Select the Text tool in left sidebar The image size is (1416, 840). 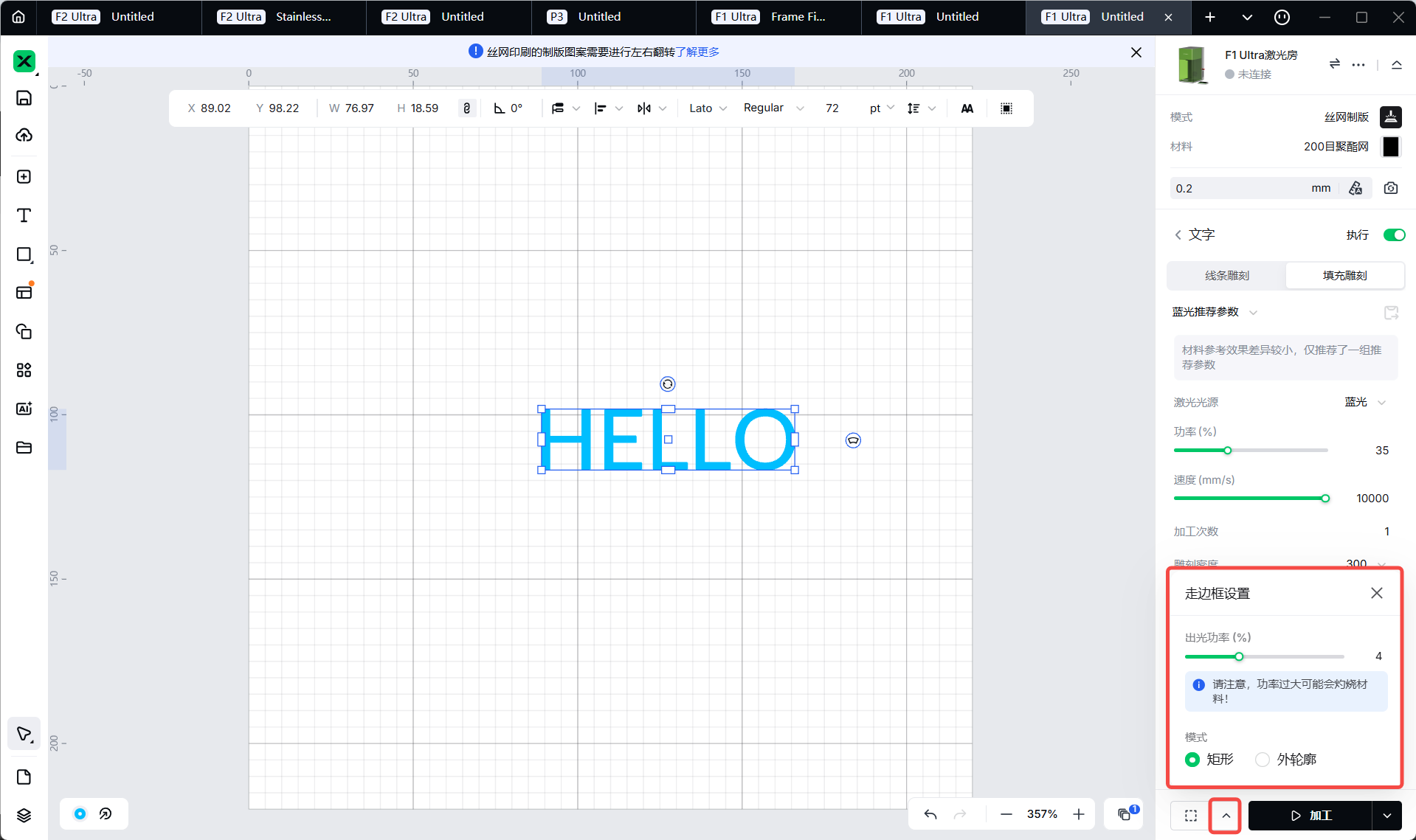pos(24,215)
